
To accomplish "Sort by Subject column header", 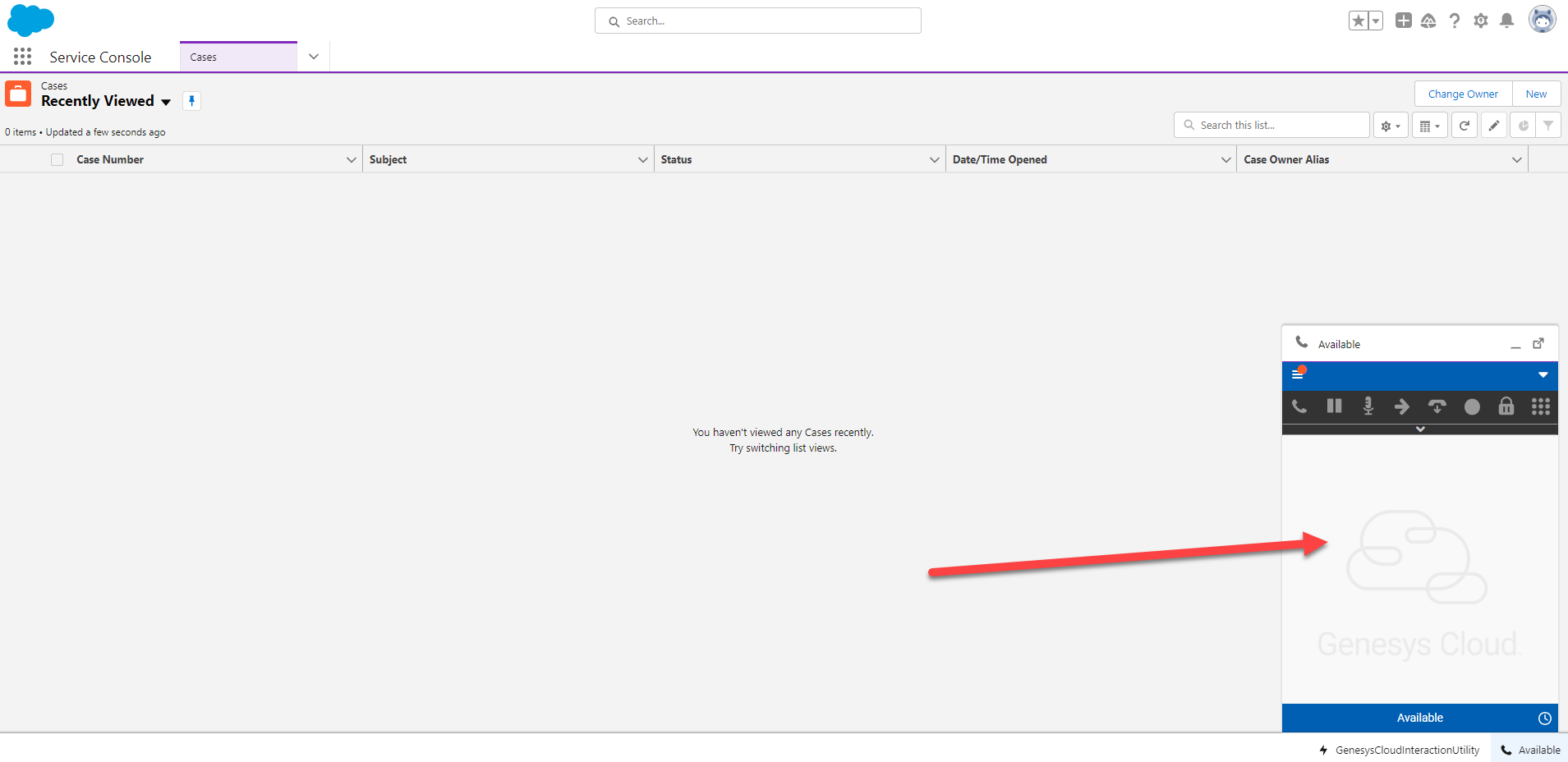I will 388,159.
